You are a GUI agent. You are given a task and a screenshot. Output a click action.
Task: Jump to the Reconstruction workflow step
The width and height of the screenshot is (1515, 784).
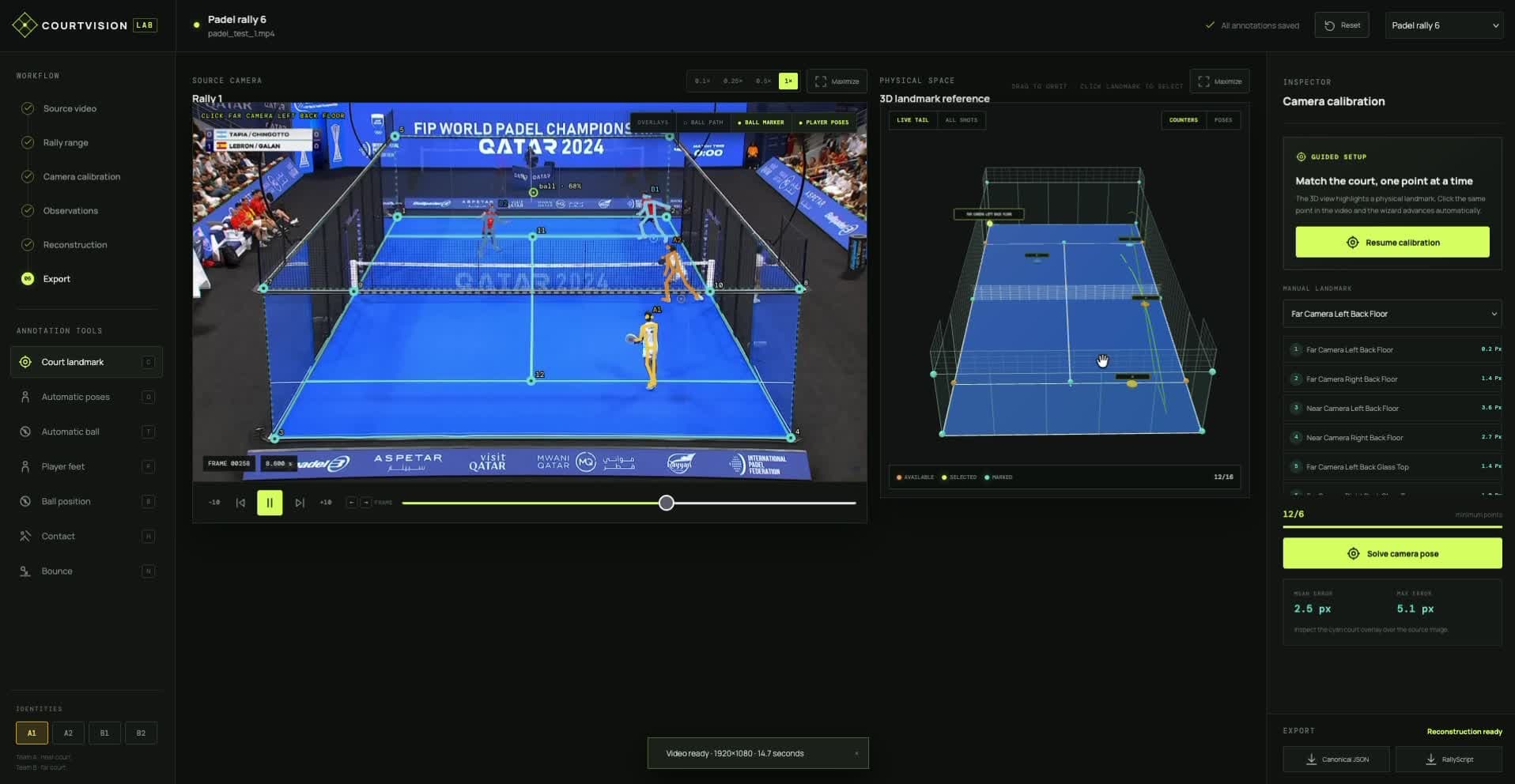[x=75, y=244]
